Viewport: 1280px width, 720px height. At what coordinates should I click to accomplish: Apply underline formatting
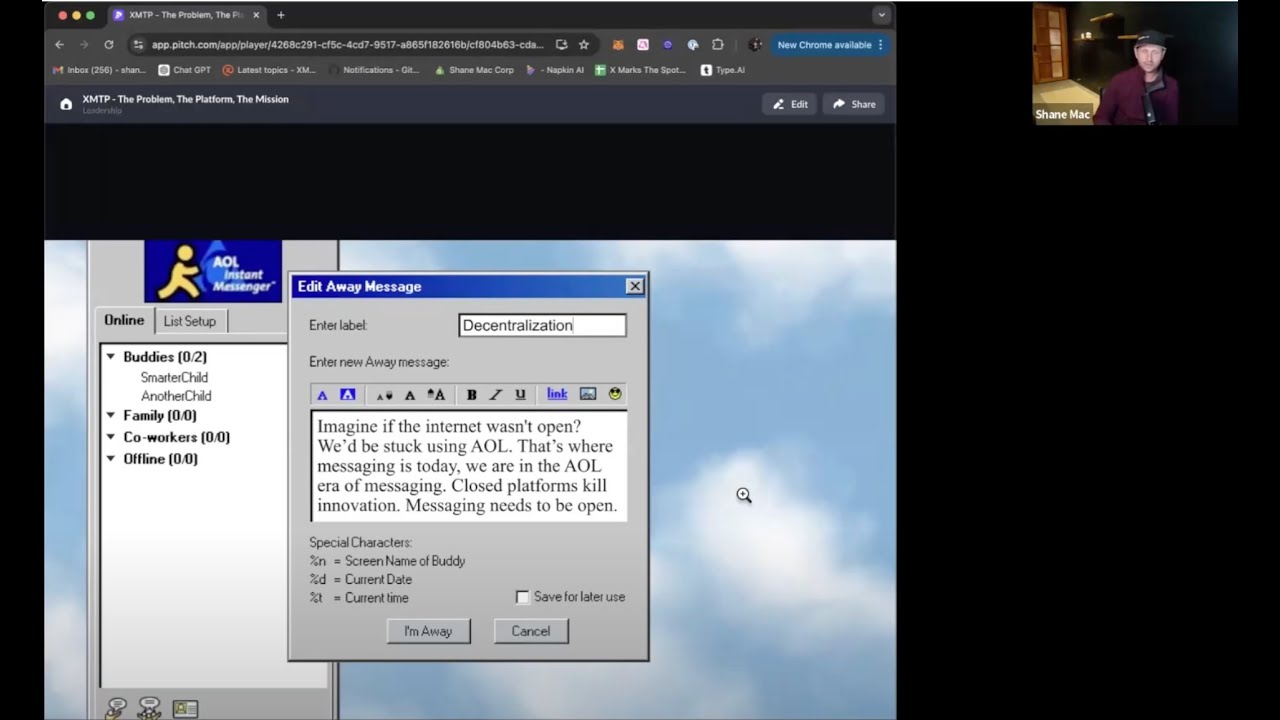tap(520, 395)
